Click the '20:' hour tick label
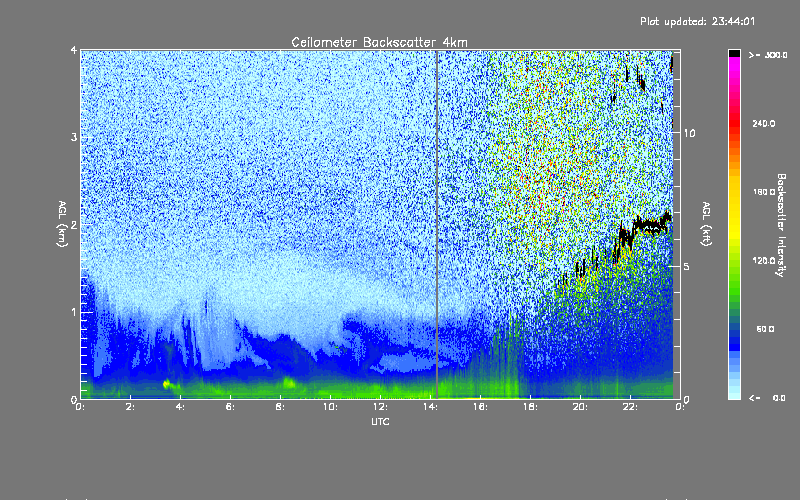Screen dimensions: 800x500 (x=581, y=407)
